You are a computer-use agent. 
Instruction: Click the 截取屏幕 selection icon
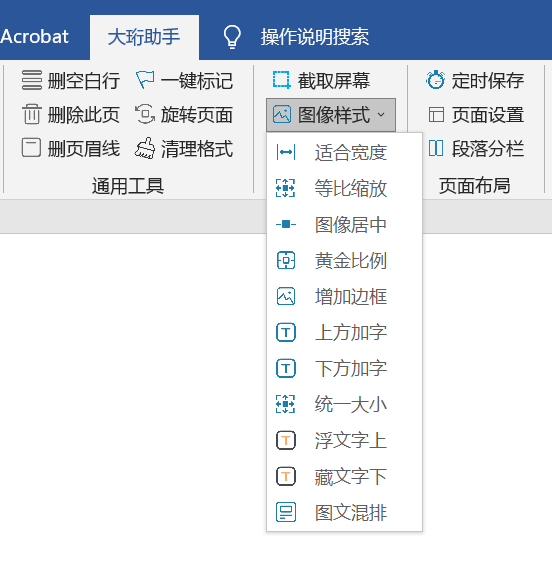pyautogui.click(x=281, y=80)
